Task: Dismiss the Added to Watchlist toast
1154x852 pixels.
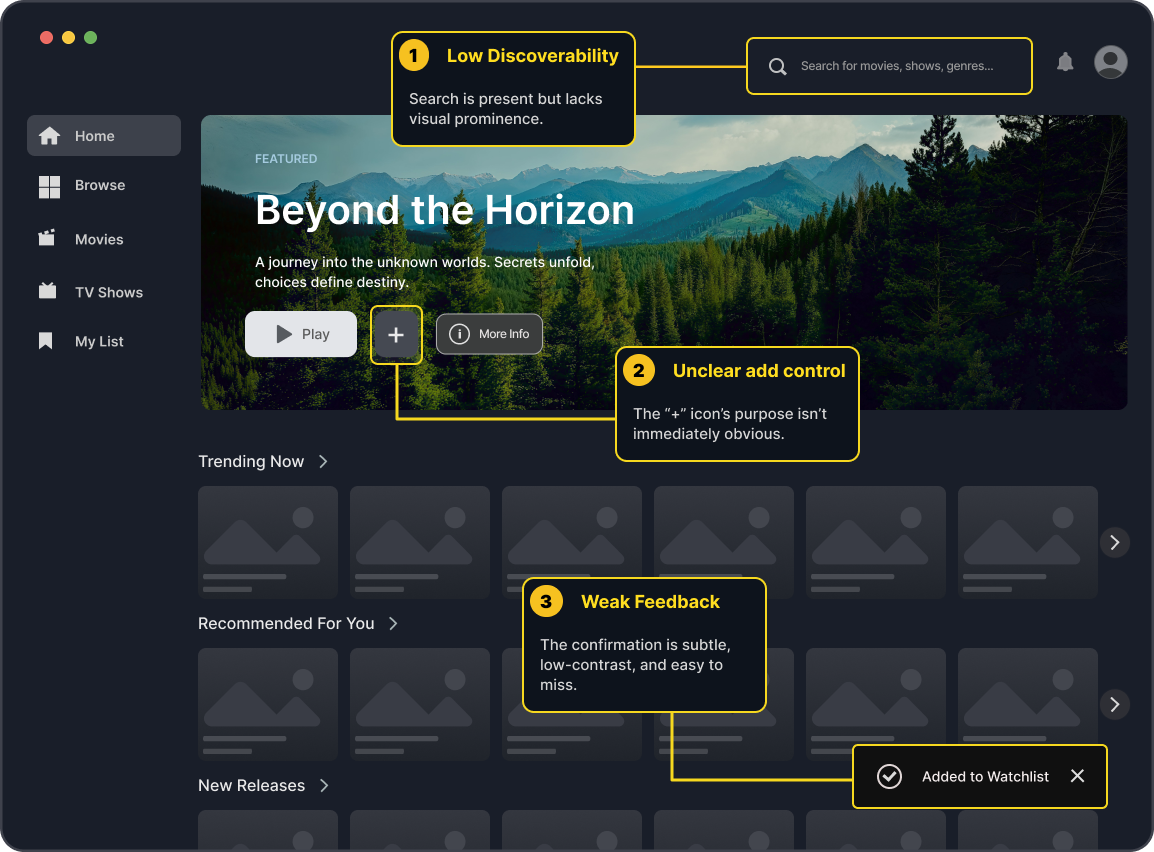Action: pyautogui.click(x=1077, y=776)
